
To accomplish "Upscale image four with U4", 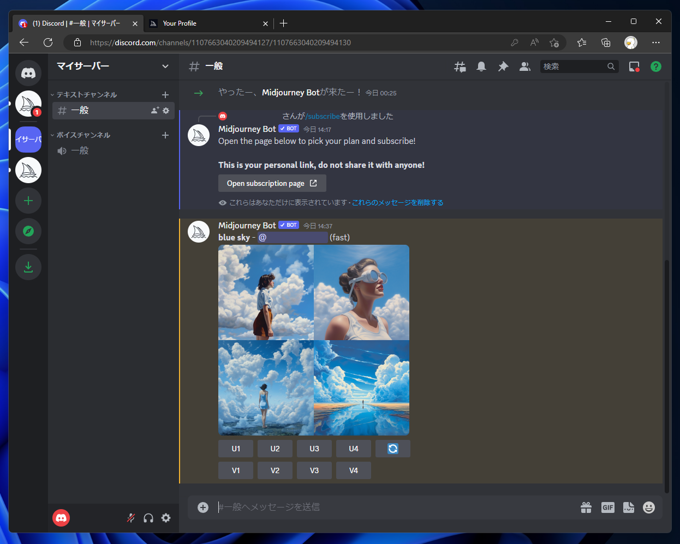I will [353, 449].
